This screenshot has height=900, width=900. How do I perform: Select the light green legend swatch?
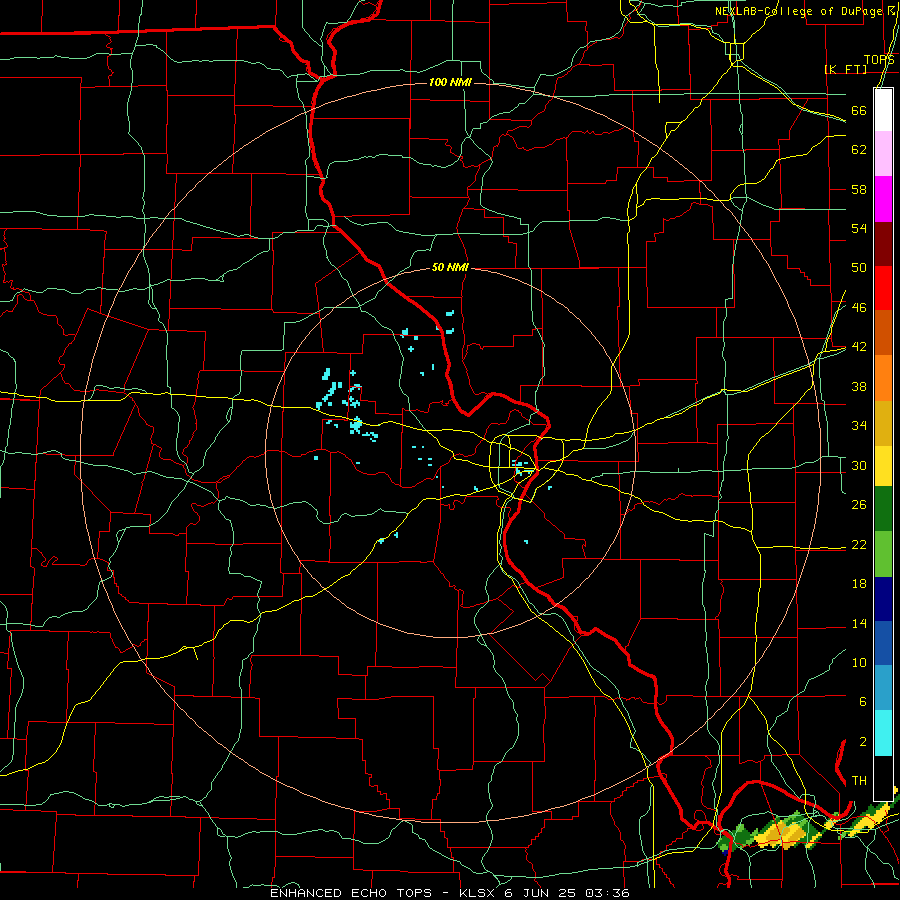click(883, 554)
